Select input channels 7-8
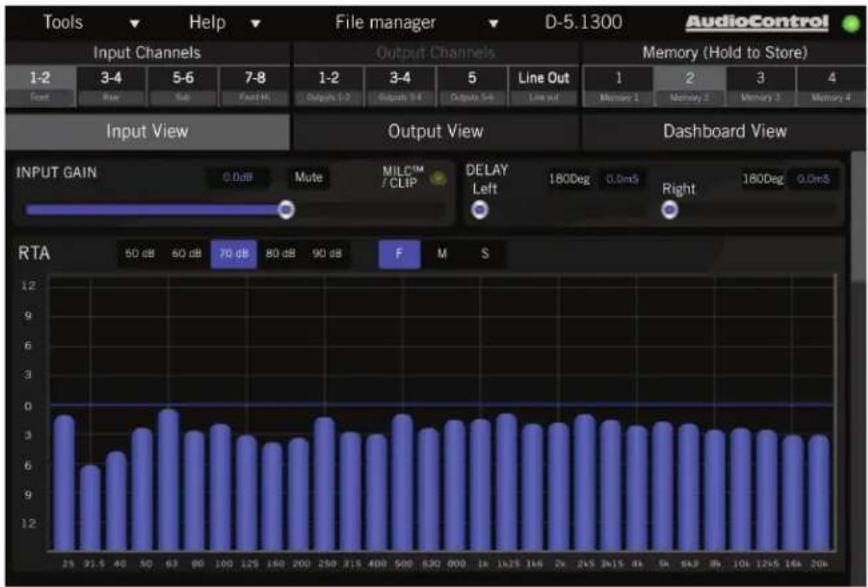Viewport: 868px width, 587px height. [x=255, y=86]
